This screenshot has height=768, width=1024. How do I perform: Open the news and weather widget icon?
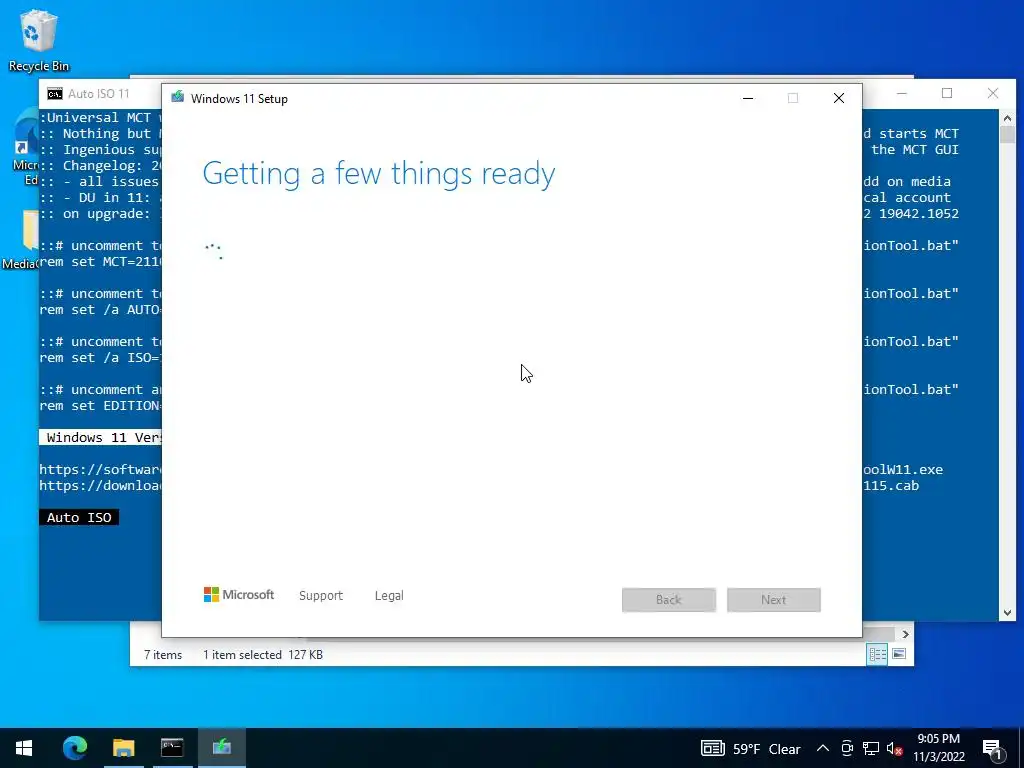point(712,748)
